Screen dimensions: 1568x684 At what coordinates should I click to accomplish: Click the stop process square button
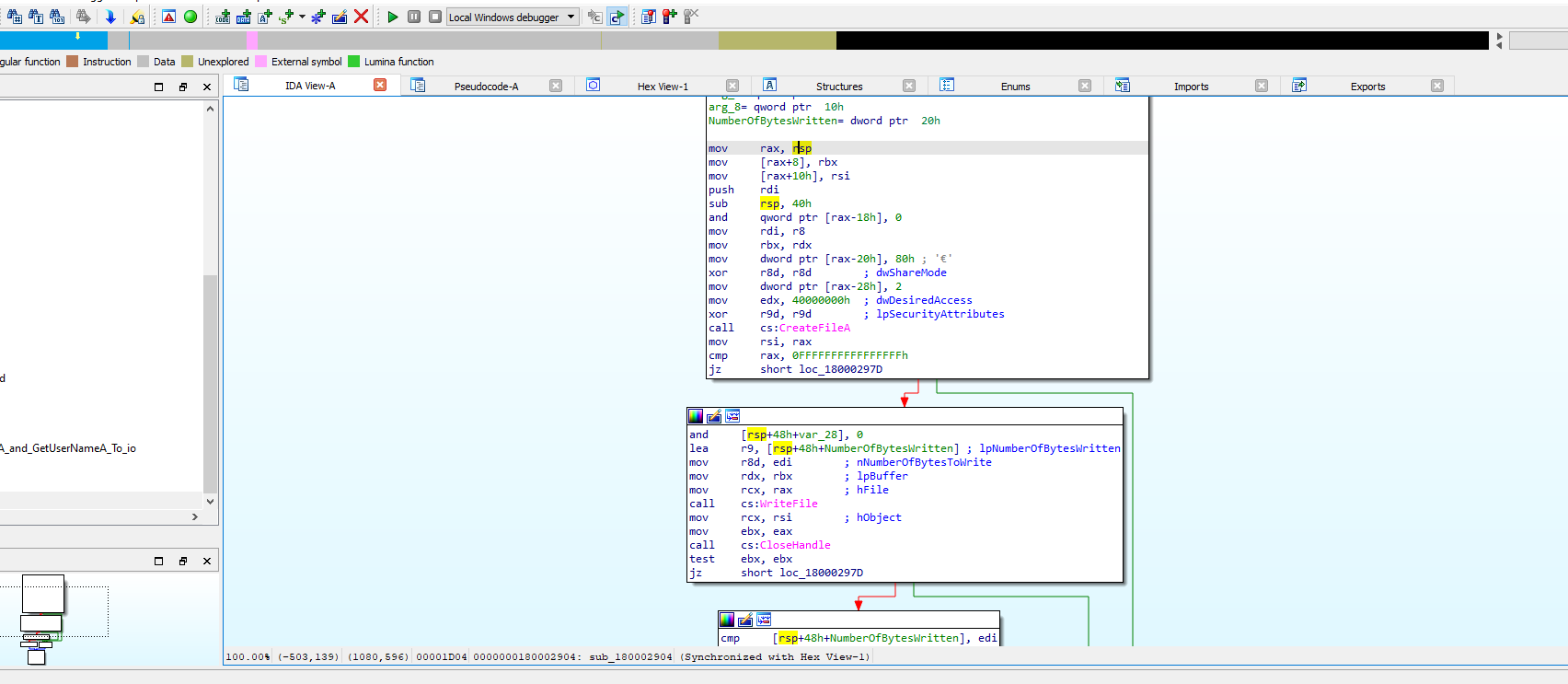pos(435,17)
